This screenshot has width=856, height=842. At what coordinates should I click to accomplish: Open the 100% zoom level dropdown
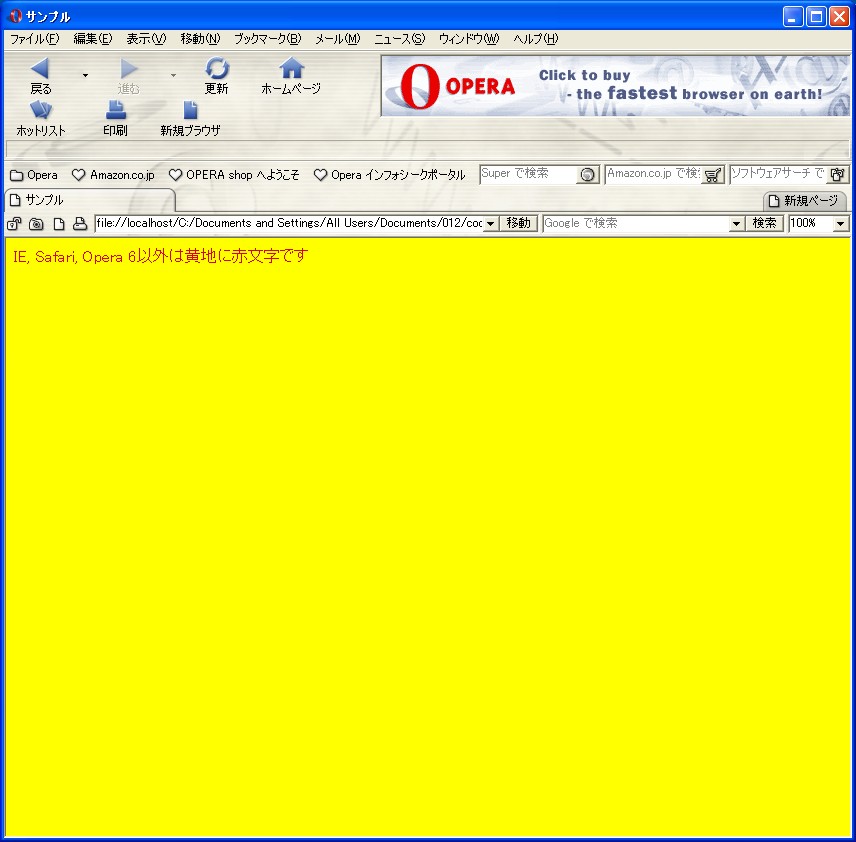coord(840,224)
